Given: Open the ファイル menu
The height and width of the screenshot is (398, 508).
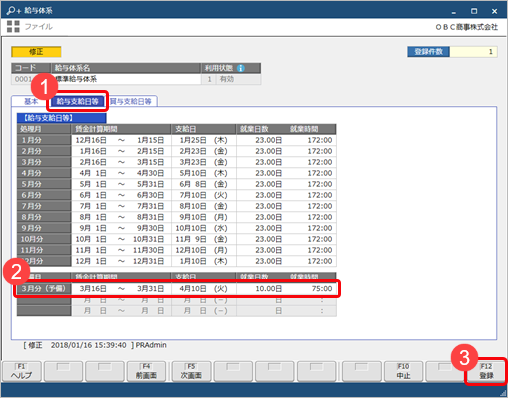Looking at the screenshot, I should [39, 26].
